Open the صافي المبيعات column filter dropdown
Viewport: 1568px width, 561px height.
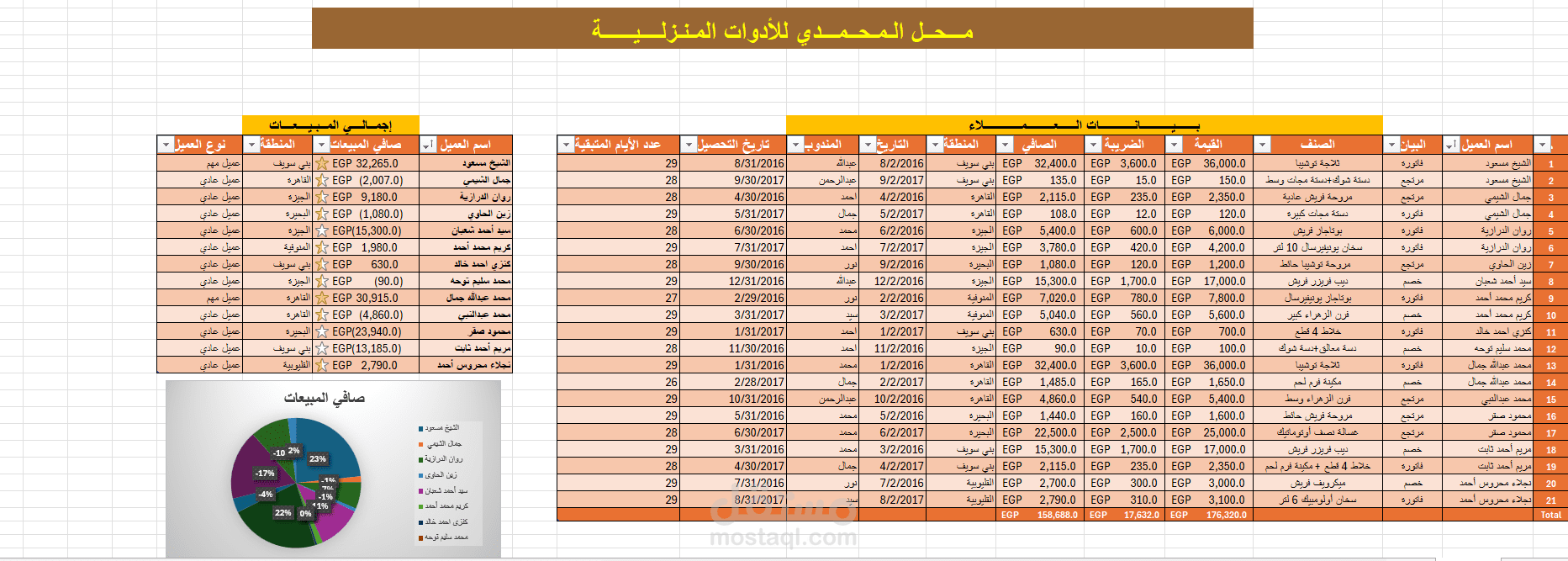point(320,146)
